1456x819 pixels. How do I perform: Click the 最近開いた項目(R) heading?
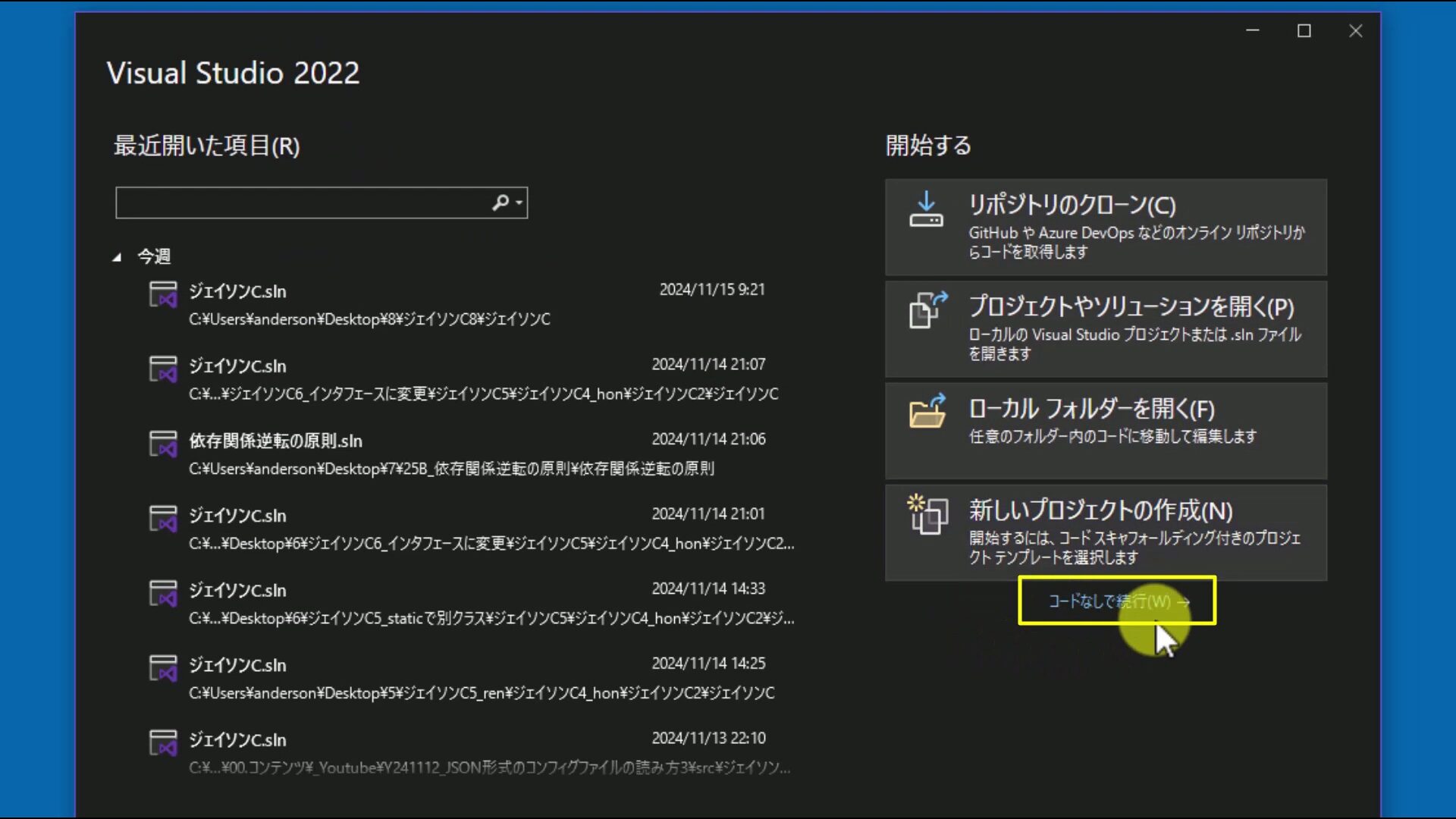206,146
